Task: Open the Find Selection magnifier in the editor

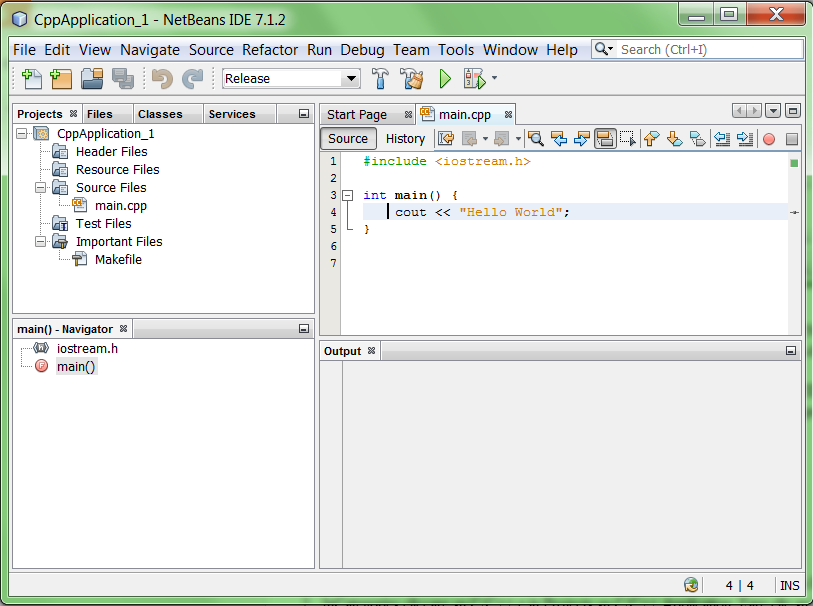Action: [535, 138]
